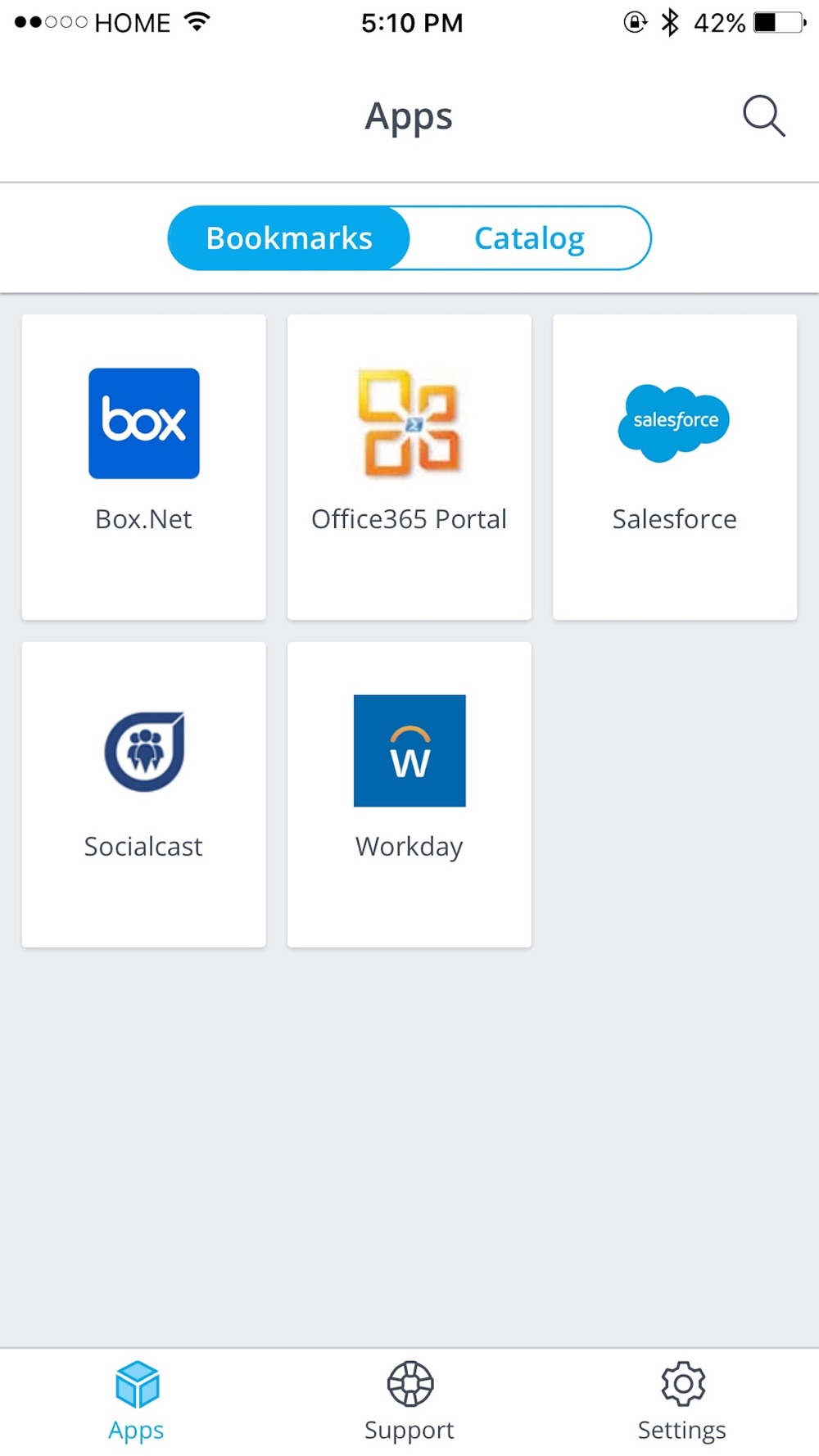Click the Workday label text
This screenshot has width=819, height=1456.
(409, 848)
